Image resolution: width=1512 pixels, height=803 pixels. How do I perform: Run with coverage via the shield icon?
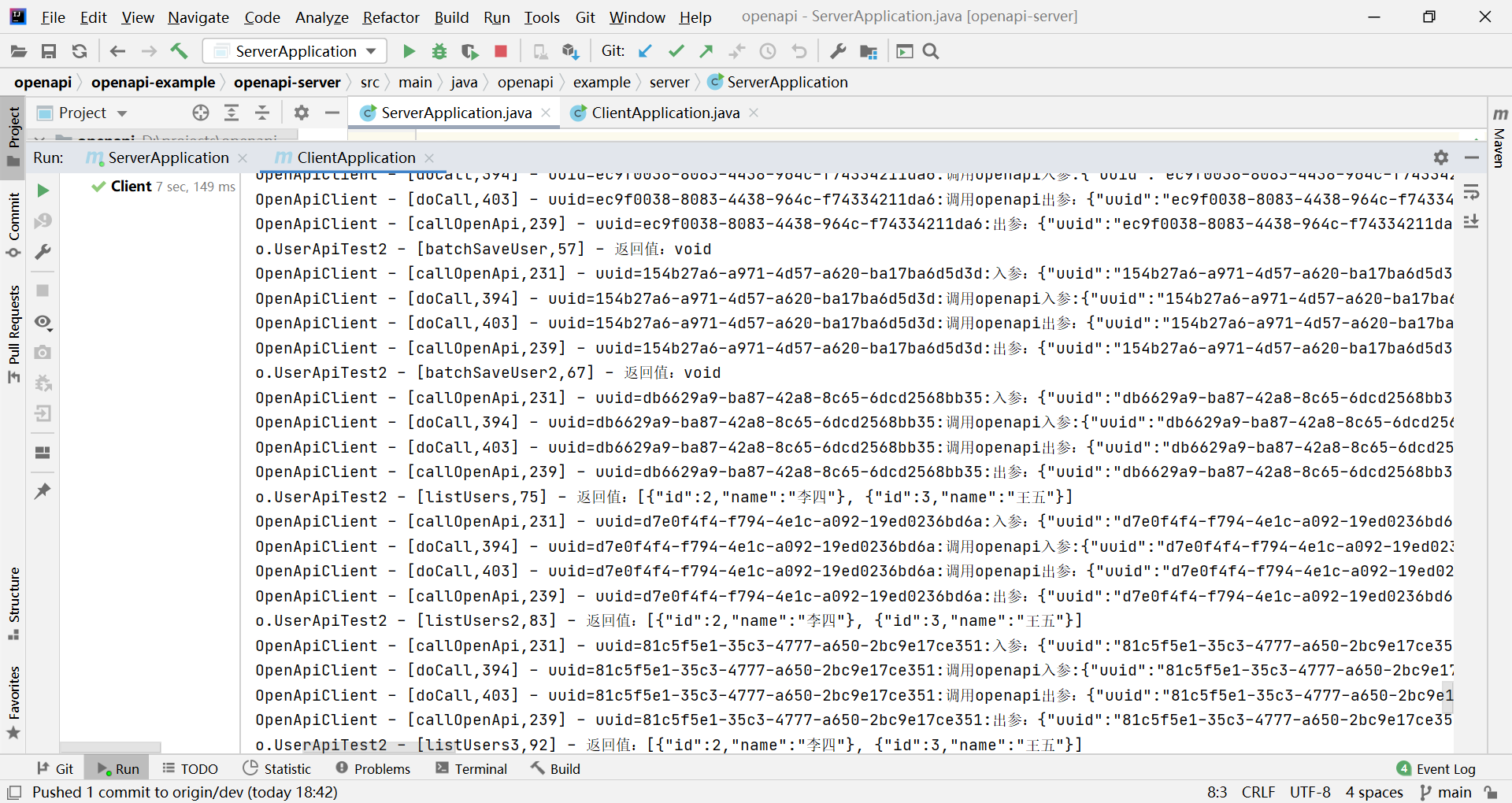coord(470,51)
